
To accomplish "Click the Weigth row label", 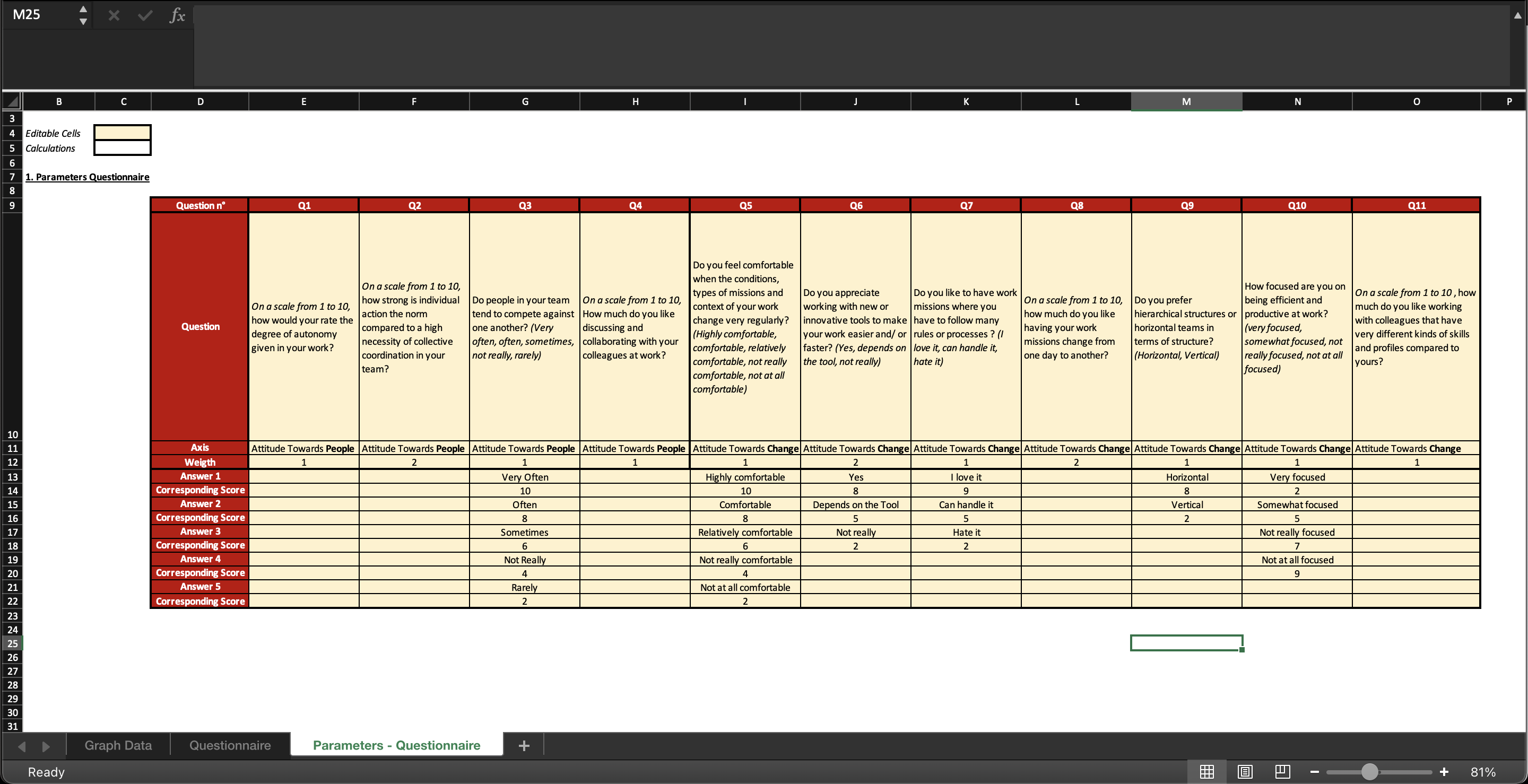I will click(200, 462).
